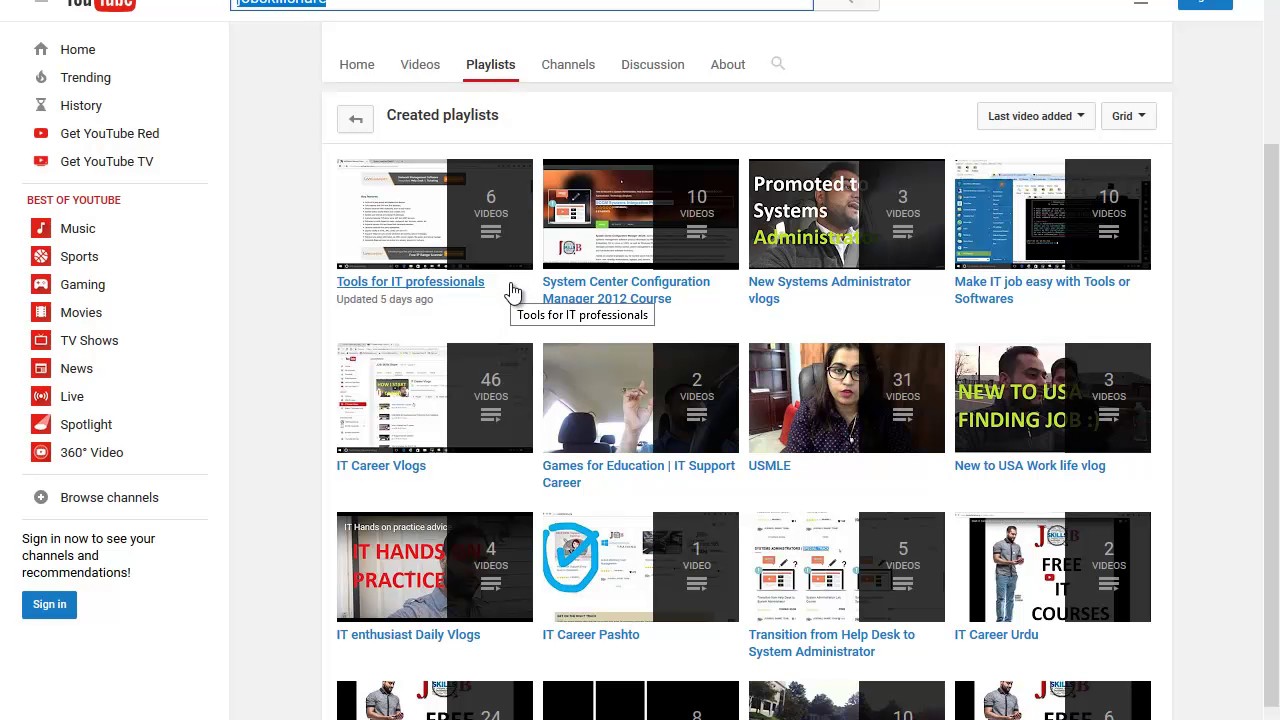Open New to USA Work life vlog link
Screen dimensions: 1280x720
click(x=1029, y=465)
